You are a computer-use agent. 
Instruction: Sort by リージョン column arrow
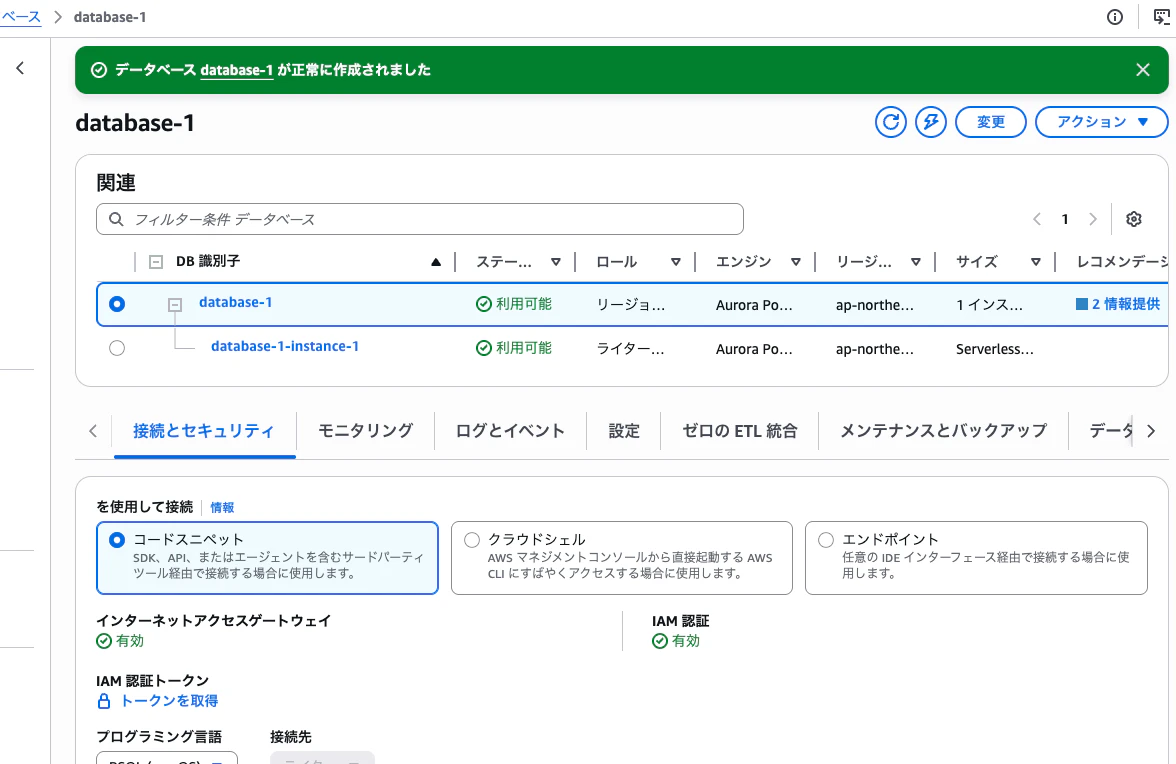(x=916, y=262)
